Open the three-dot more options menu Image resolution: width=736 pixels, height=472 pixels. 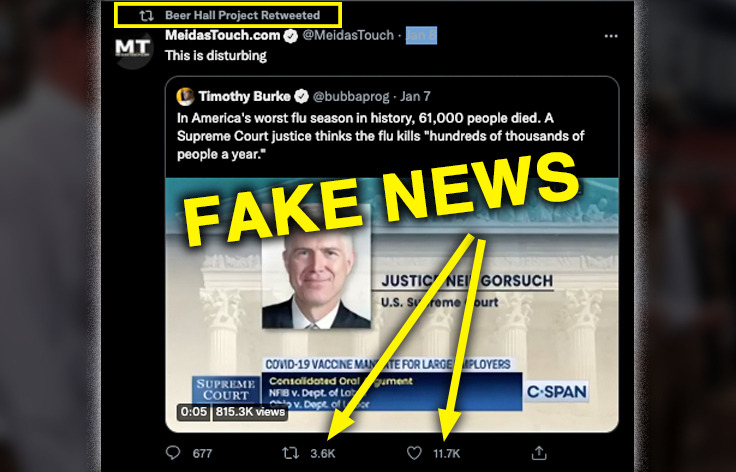tap(611, 36)
